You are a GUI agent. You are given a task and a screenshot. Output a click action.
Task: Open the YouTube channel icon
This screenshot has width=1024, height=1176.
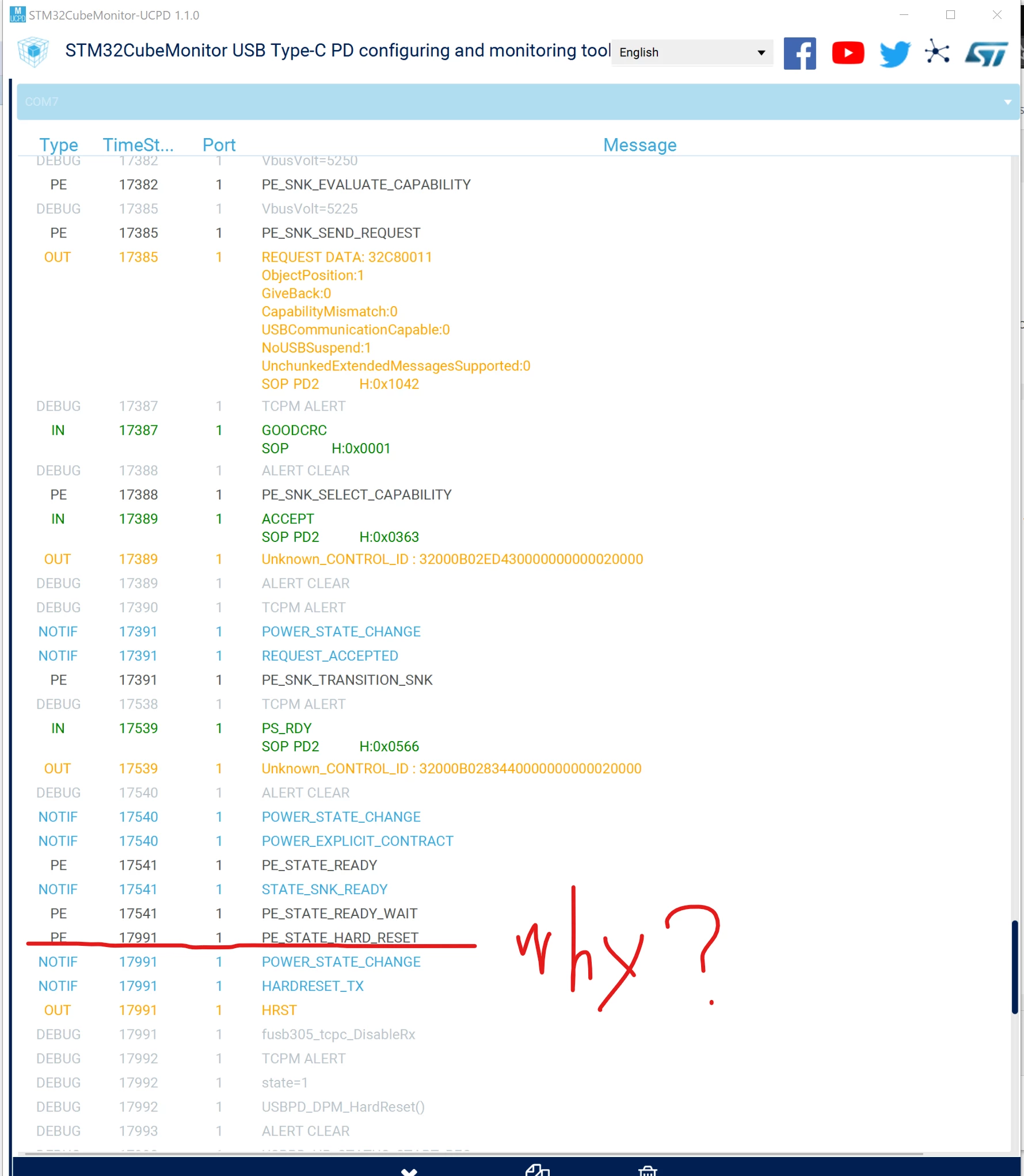847,53
